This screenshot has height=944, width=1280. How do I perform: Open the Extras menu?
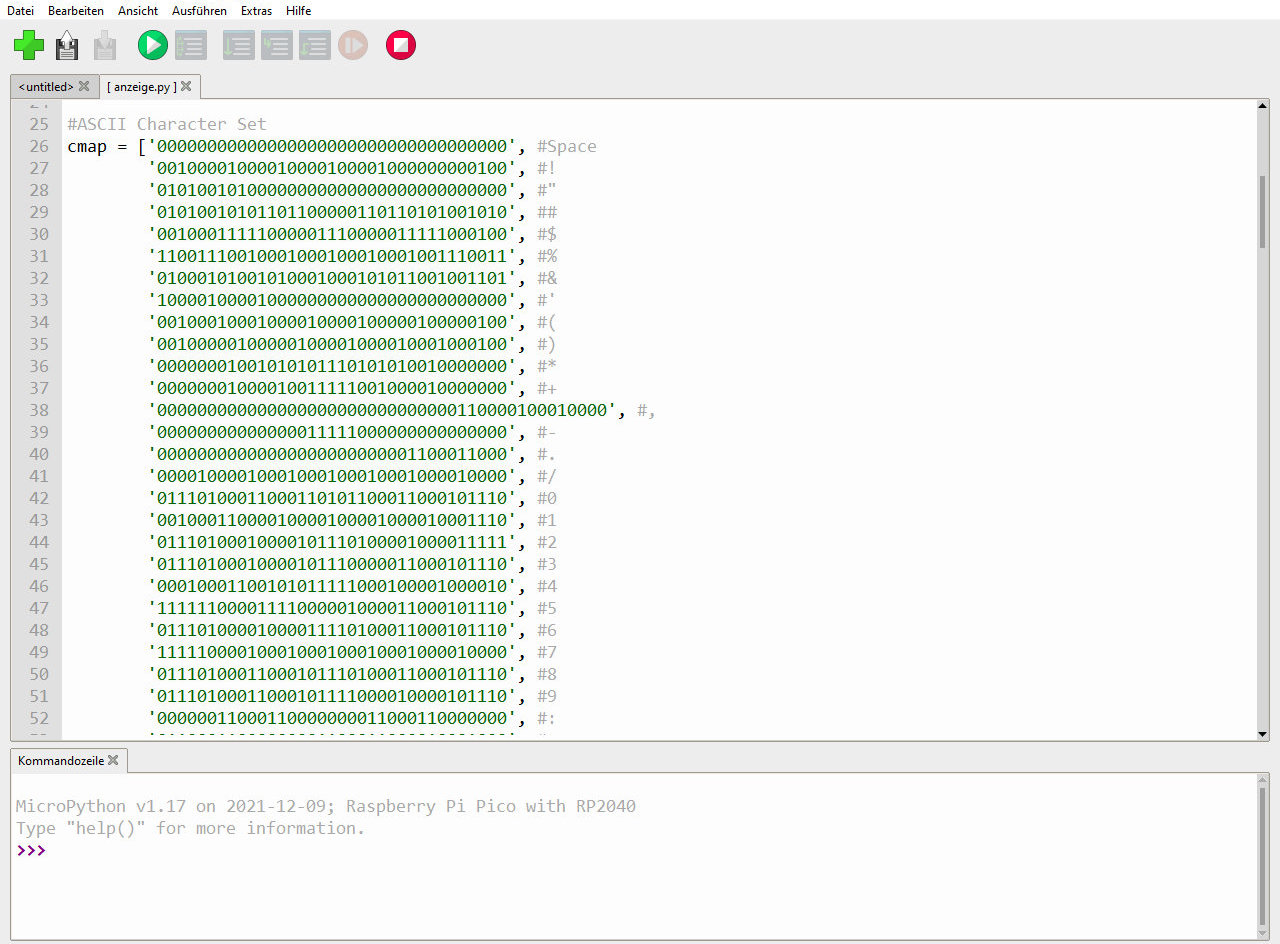click(257, 10)
